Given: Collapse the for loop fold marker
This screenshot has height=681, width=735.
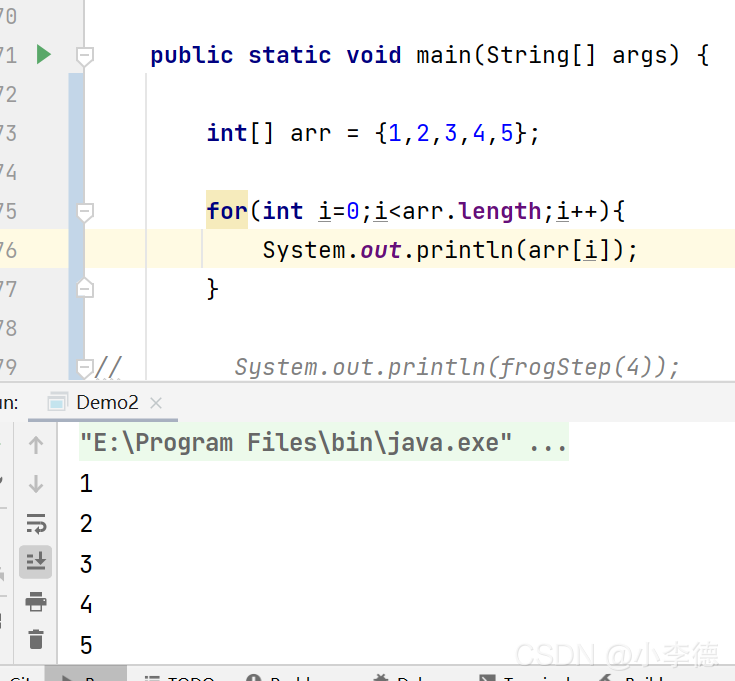Looking at the screenshot, I should 85,212.
